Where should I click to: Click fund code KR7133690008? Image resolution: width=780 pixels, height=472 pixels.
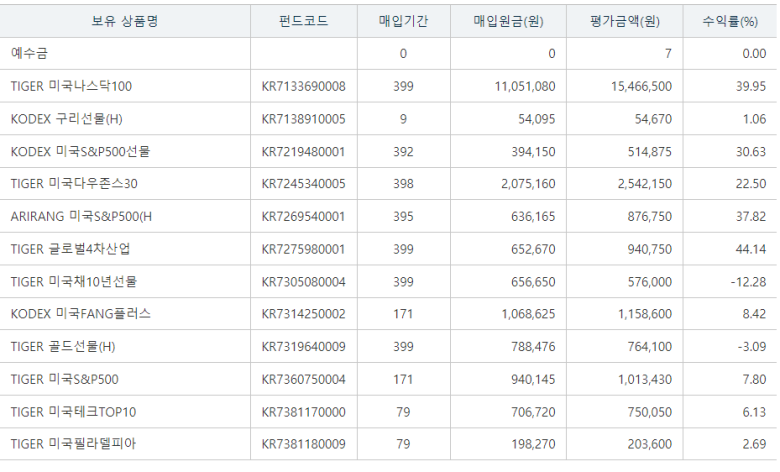(303, 86)
